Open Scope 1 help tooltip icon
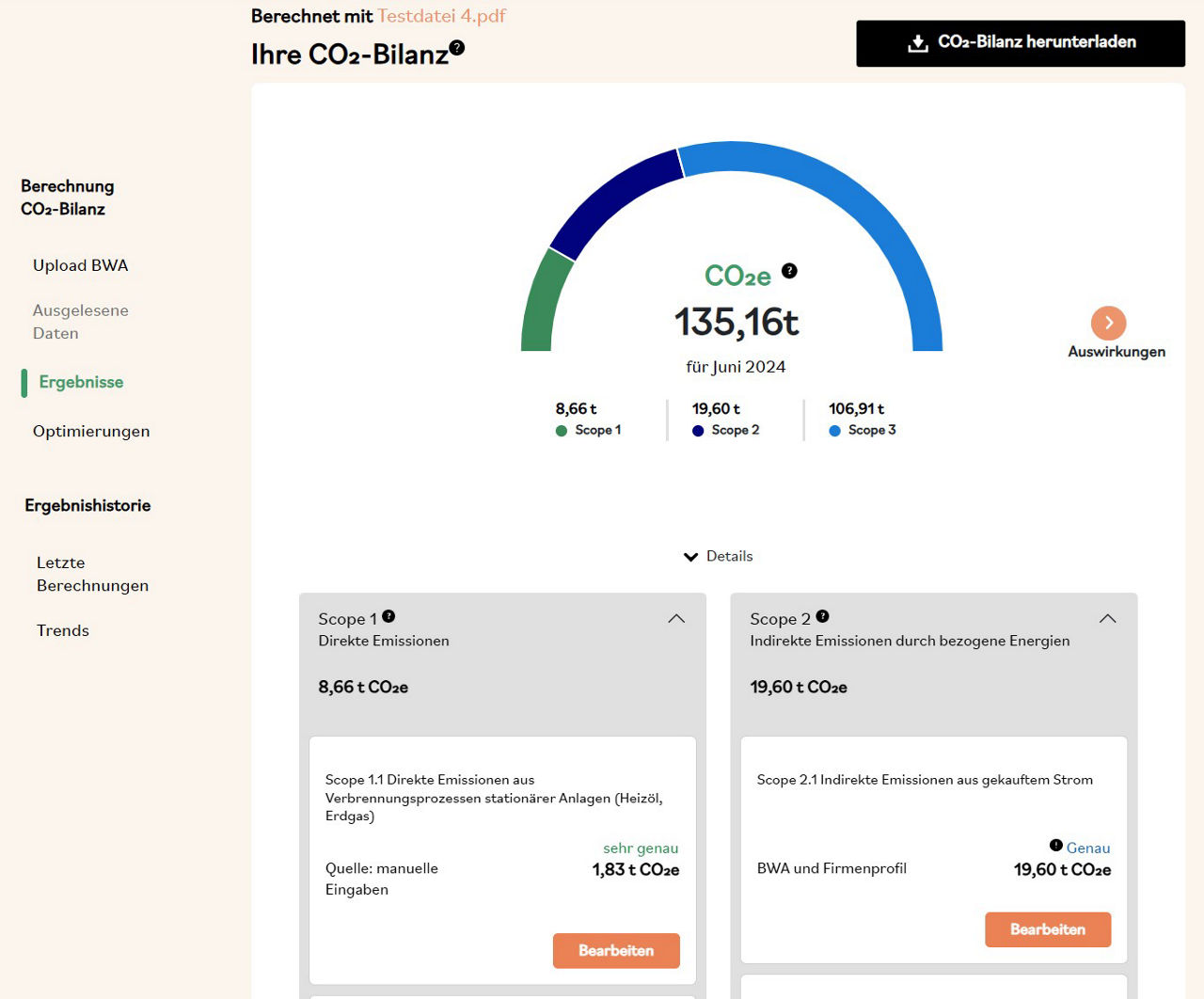 (388, 616)
